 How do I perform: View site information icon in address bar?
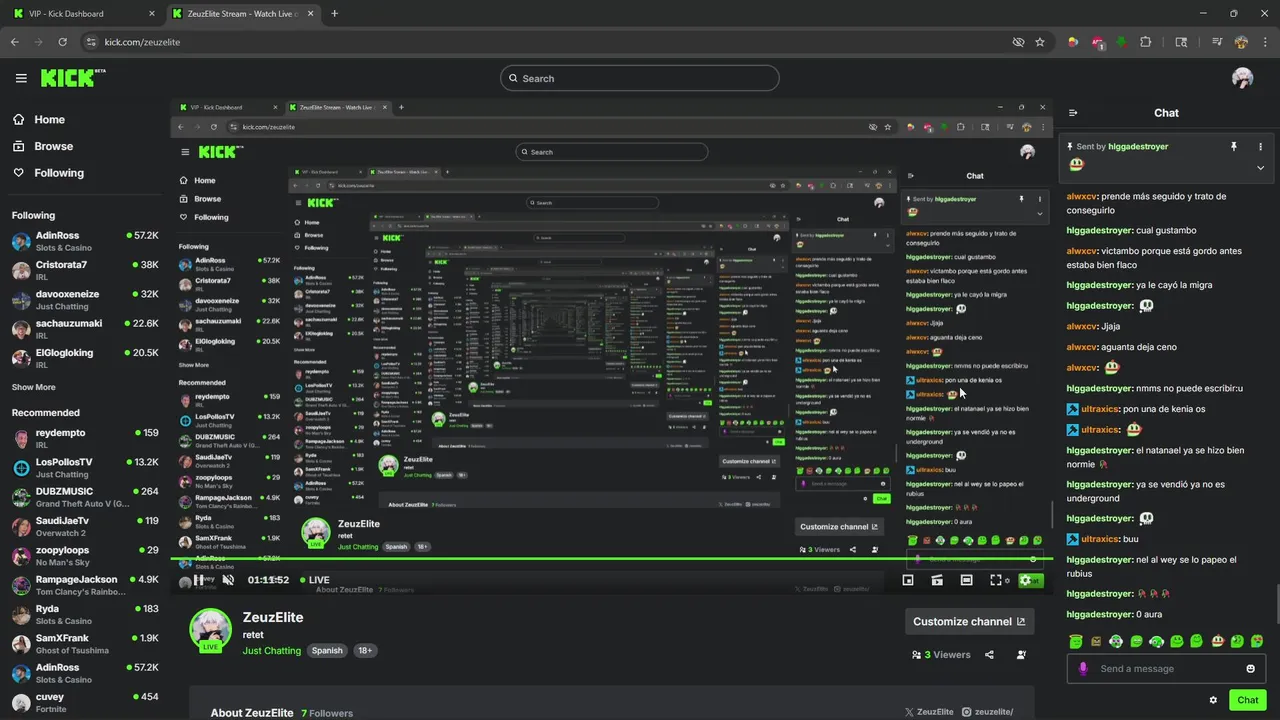coord(91,42)
